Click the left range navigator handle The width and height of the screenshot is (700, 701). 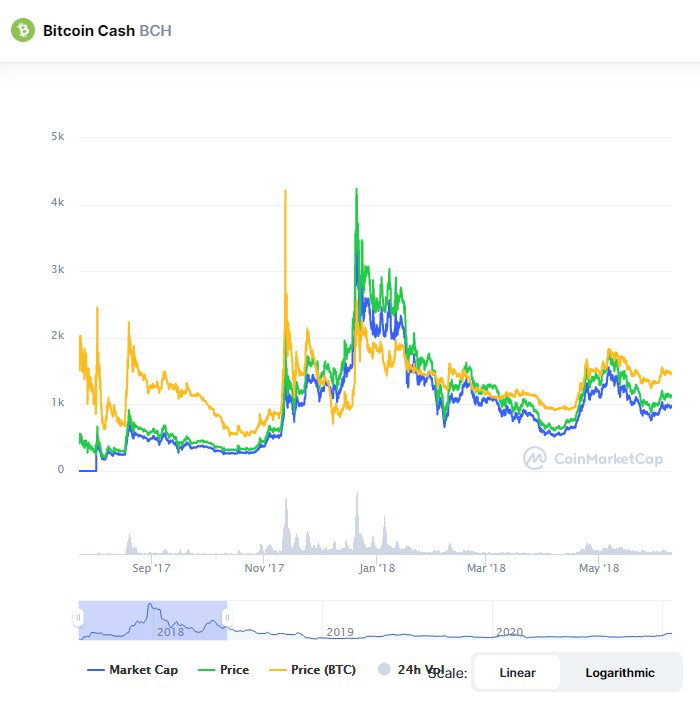coord(78,618)
